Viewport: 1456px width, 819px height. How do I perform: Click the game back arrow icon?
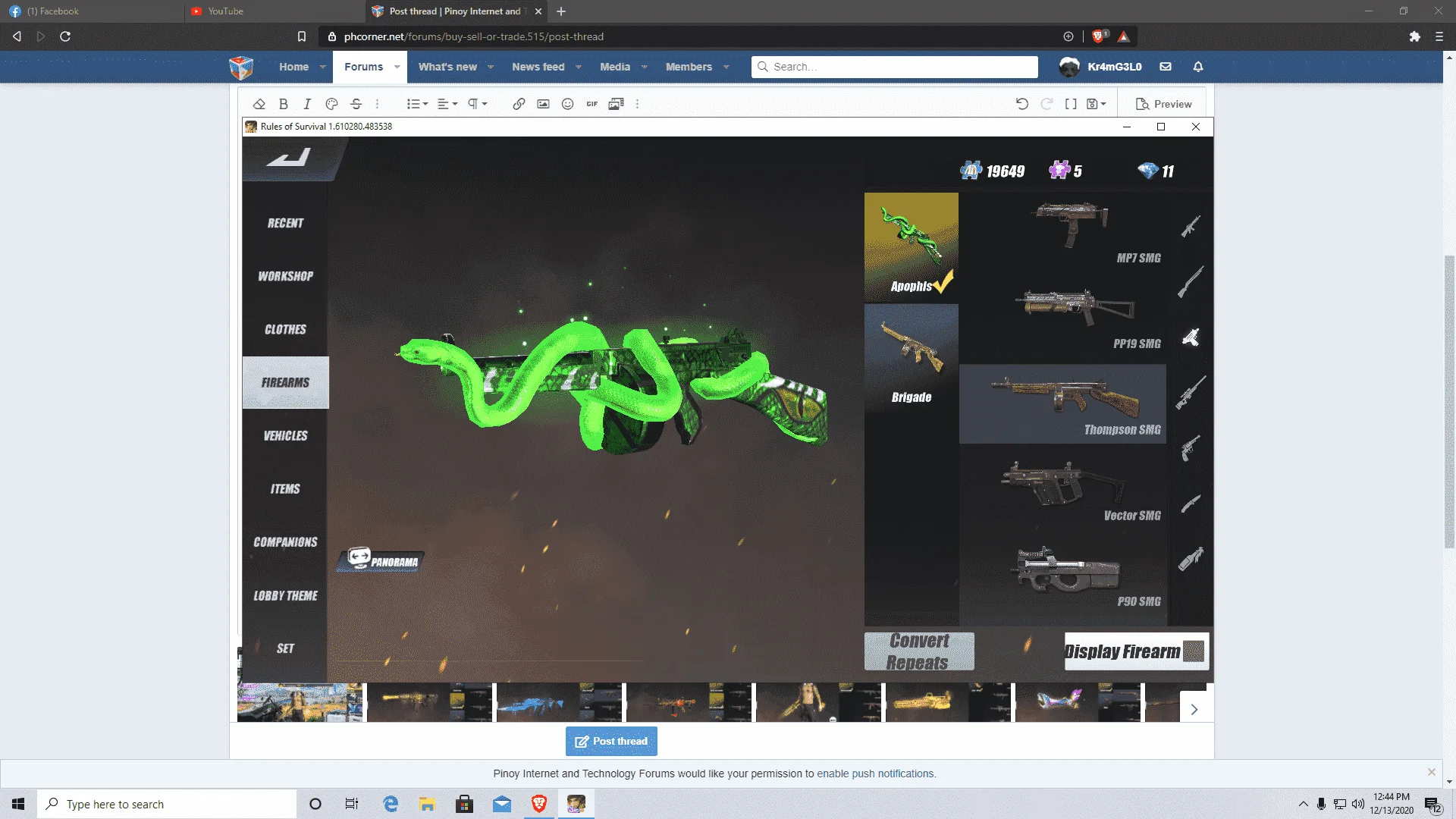click(x=289, y=157)
